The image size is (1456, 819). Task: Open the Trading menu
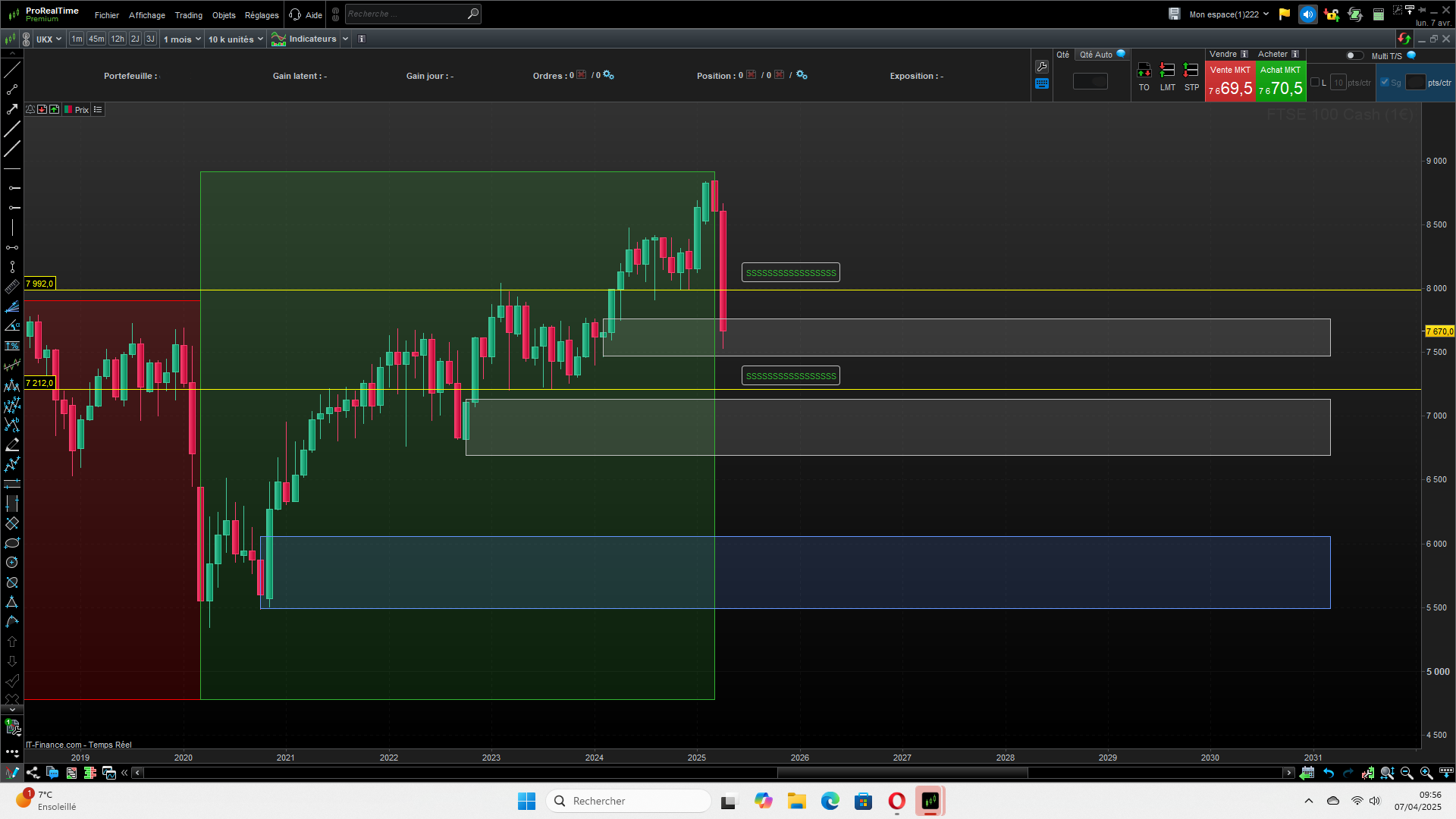[188, 15]
